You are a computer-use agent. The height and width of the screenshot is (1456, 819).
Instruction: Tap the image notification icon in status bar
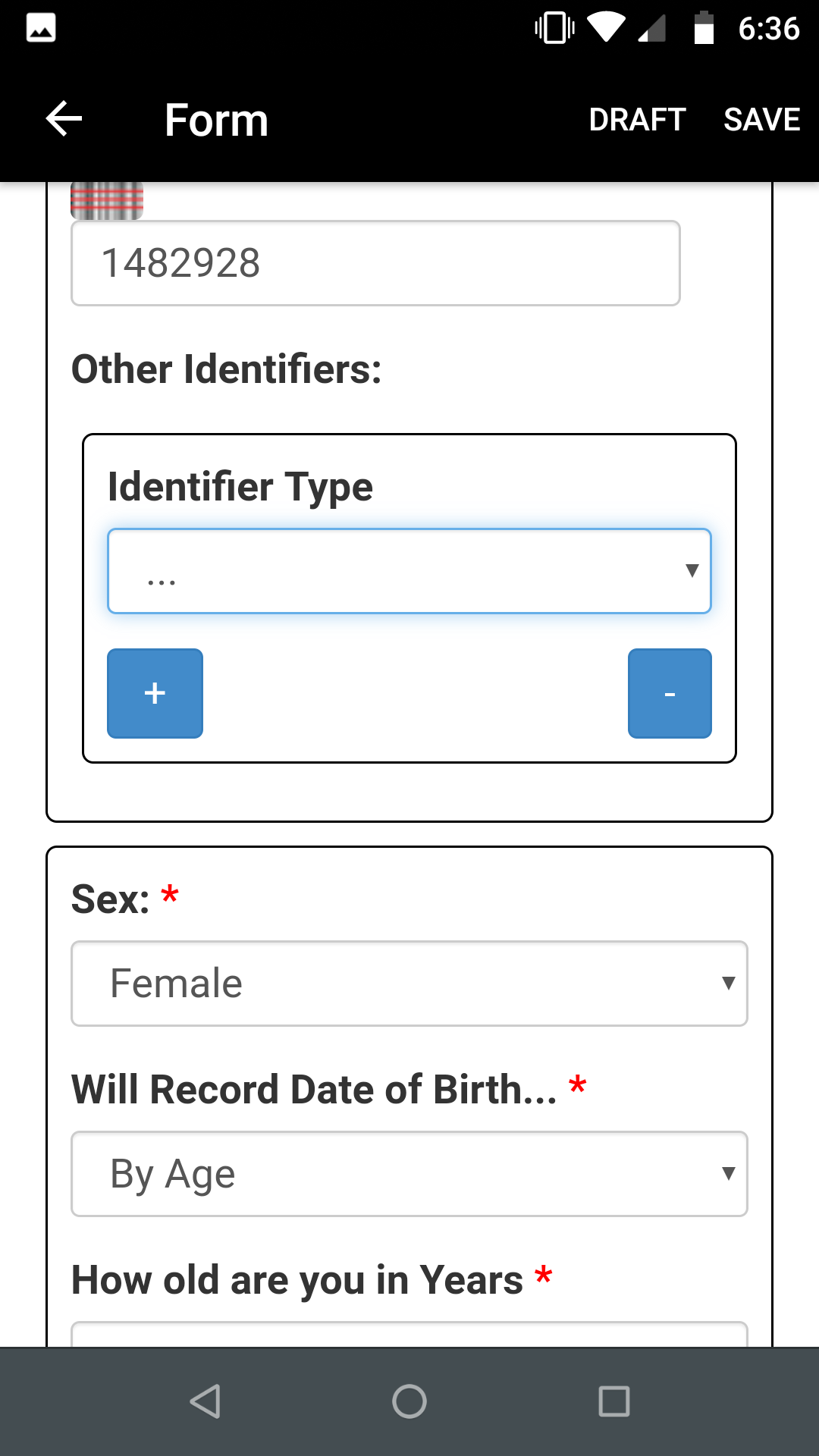(x=41, y=28)
